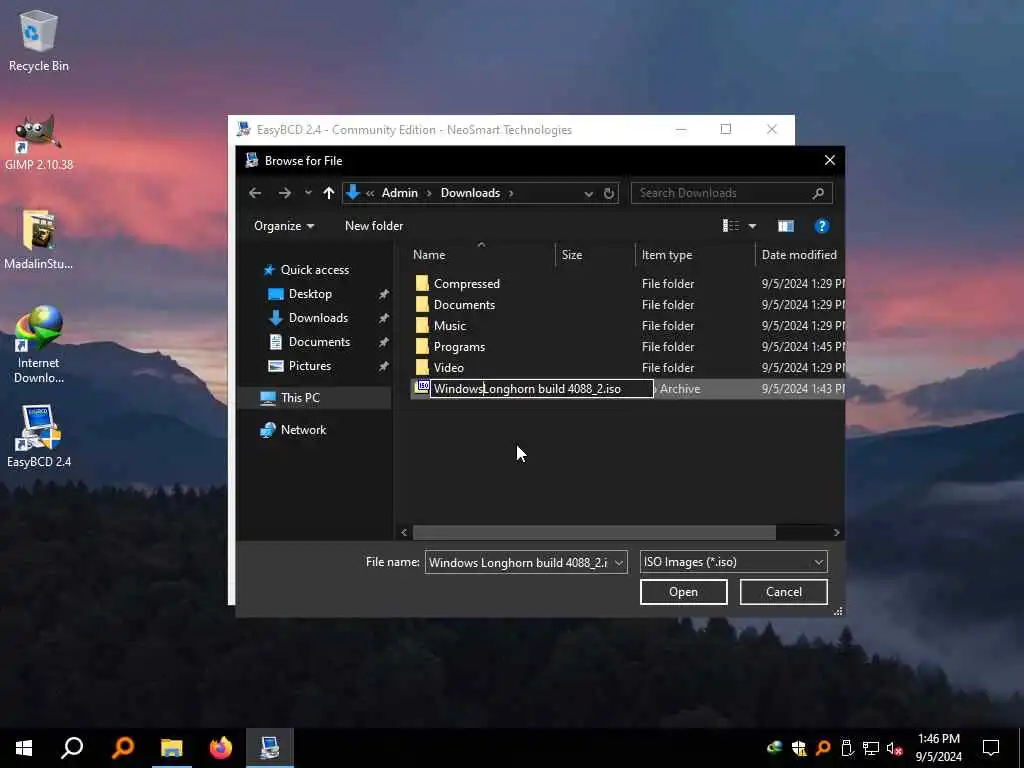Select the MadalinStu... archive on the desktop
Screen dimensions: 1024x768
(38, 239)
